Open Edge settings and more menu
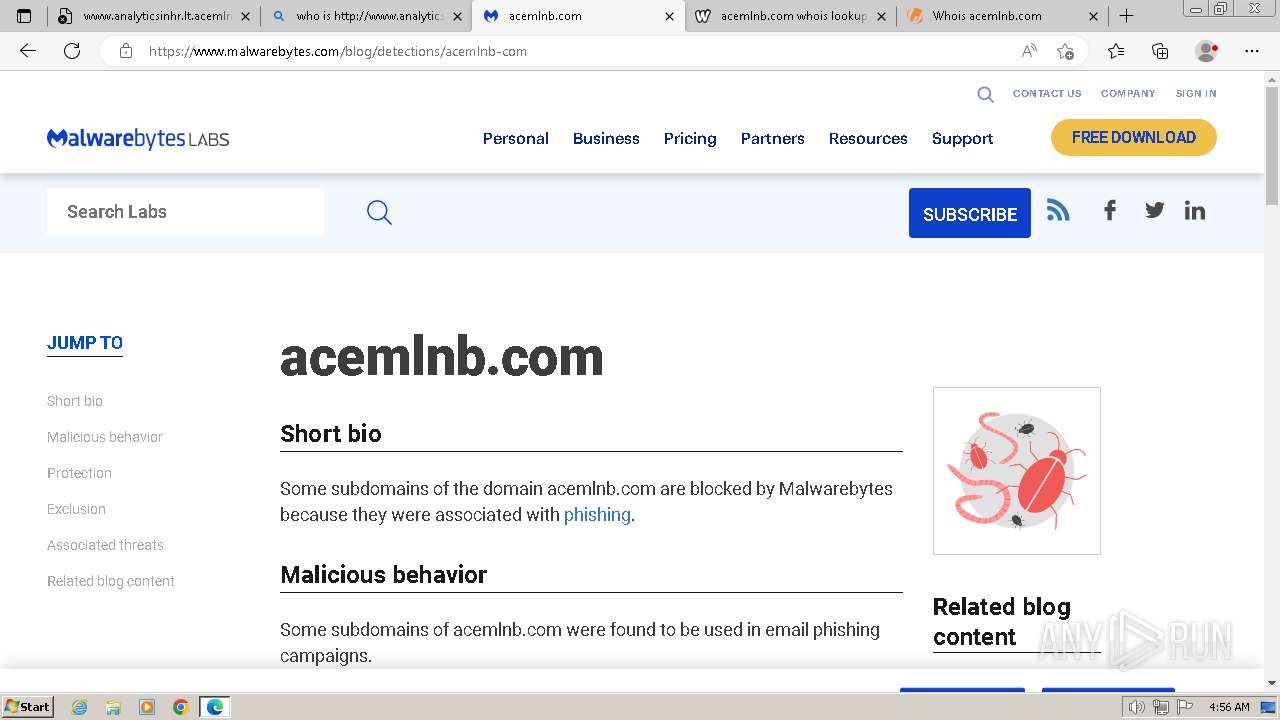The width and height of the screenshot is (1280, 720). (x=1252, y=51)
